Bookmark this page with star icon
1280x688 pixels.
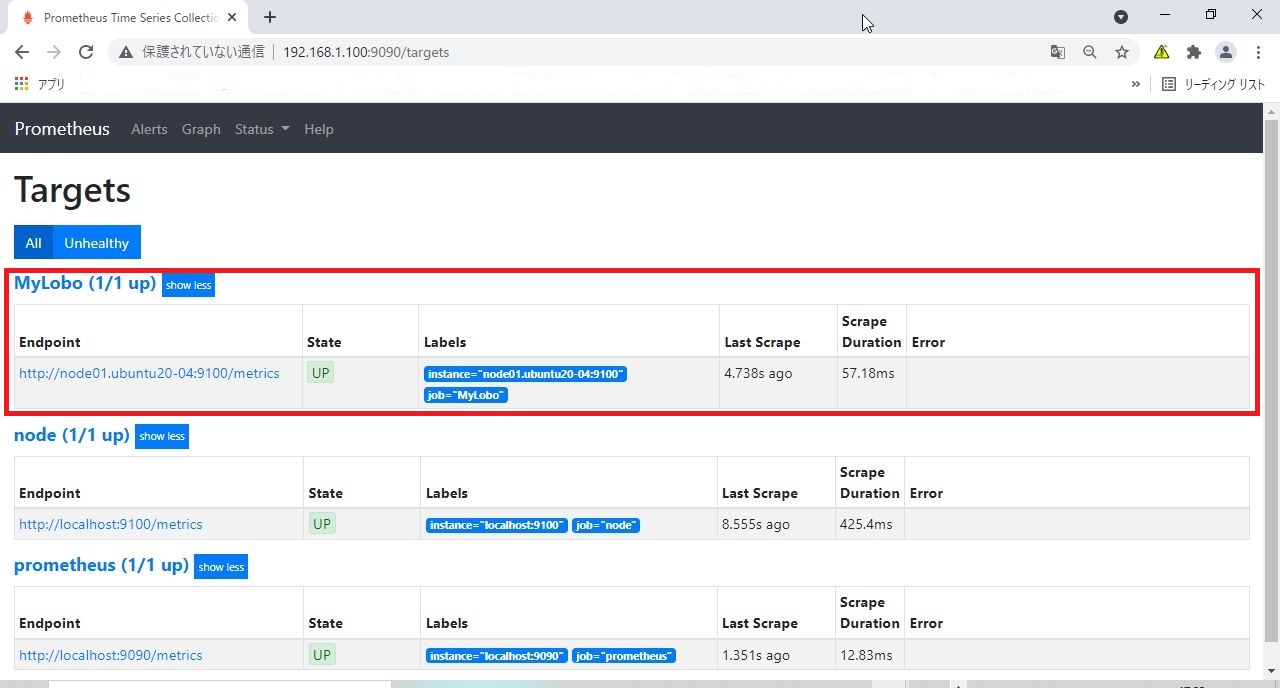[x=1122, y=52]
